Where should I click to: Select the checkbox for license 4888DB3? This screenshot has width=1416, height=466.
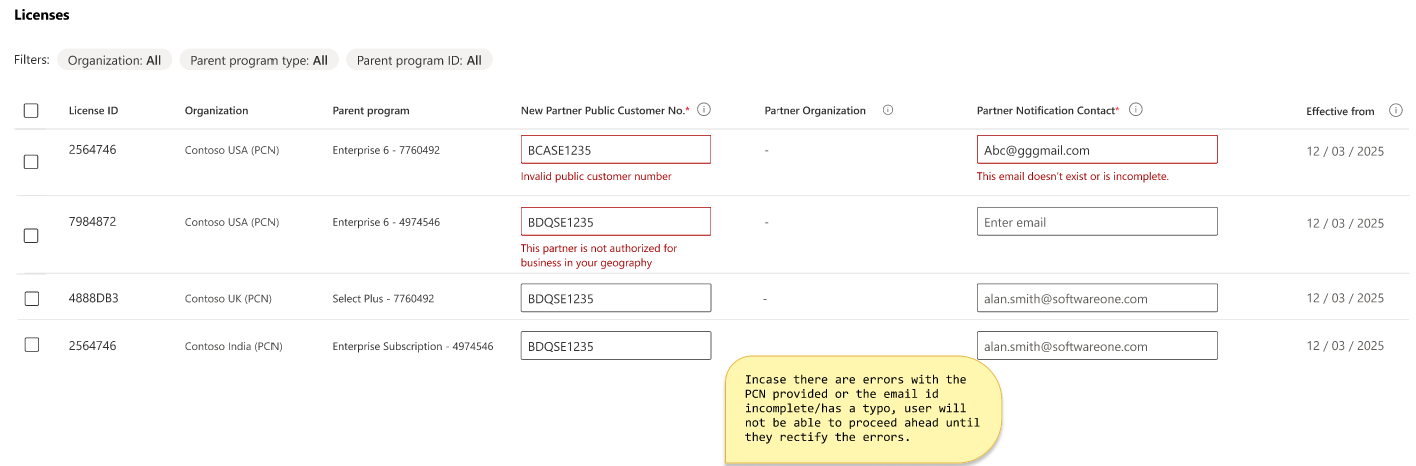point(31,298)
